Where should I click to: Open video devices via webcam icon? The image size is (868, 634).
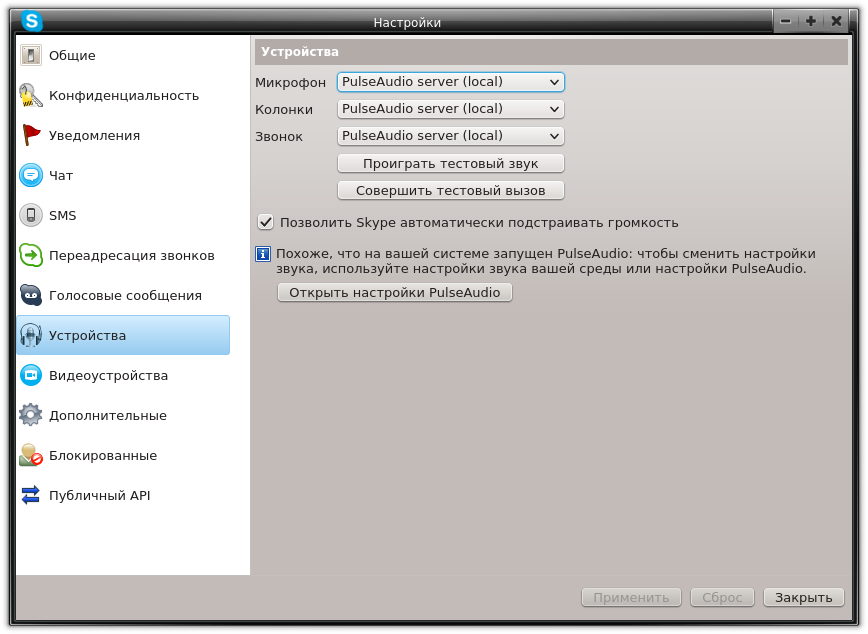pyautogui.click(x=31, y=375)
